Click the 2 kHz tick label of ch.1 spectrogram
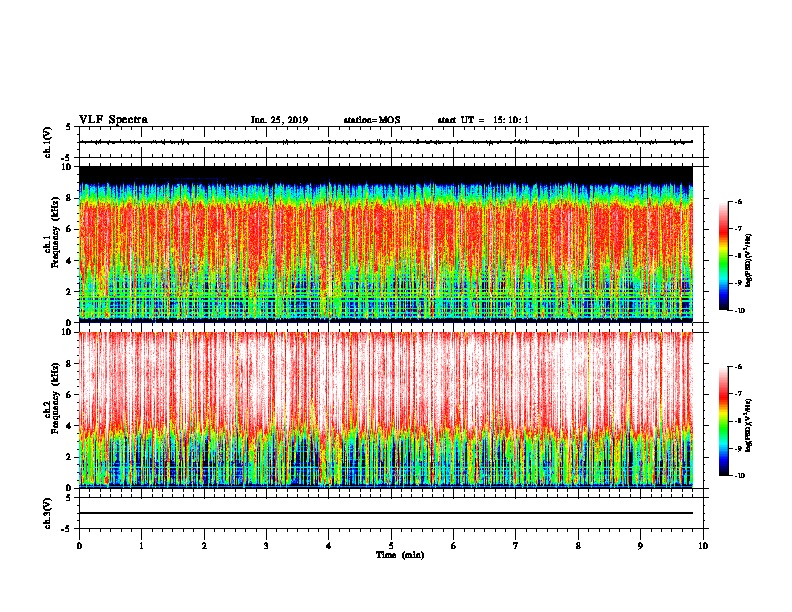The height and width of the screenshot is (612, 792). coord(71,291)
